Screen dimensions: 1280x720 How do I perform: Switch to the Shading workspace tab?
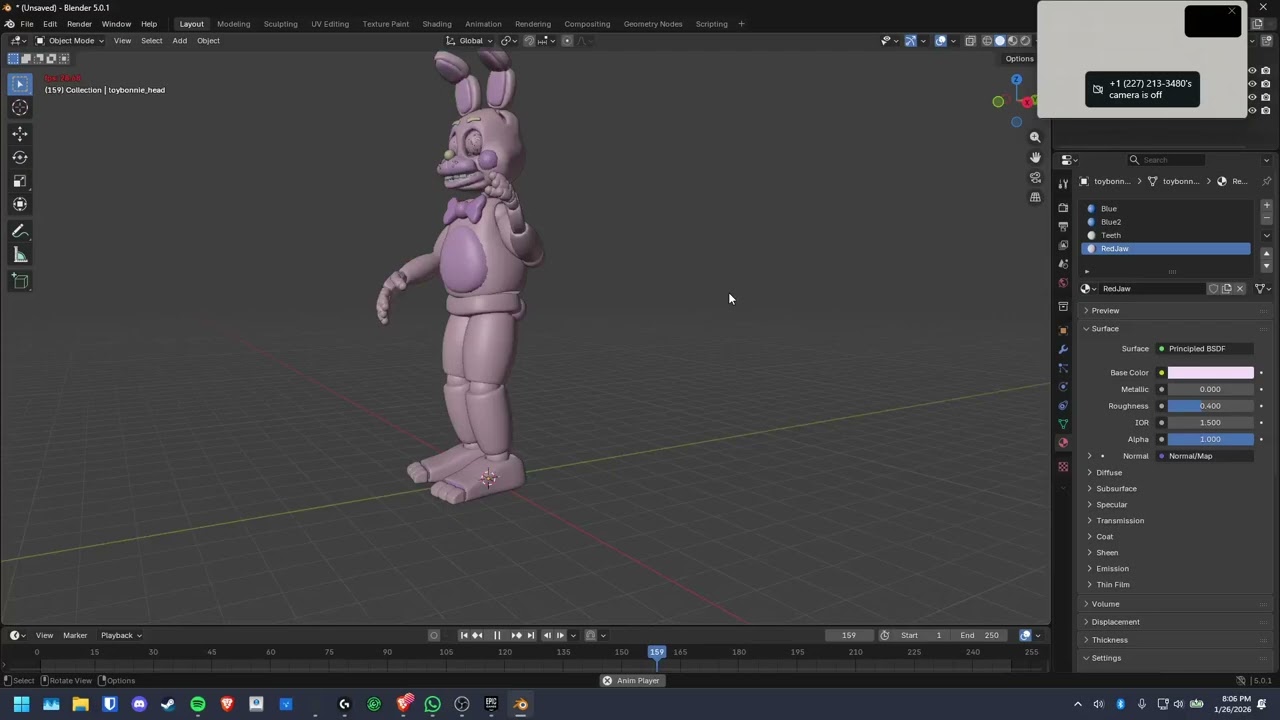tap(436, 24)
